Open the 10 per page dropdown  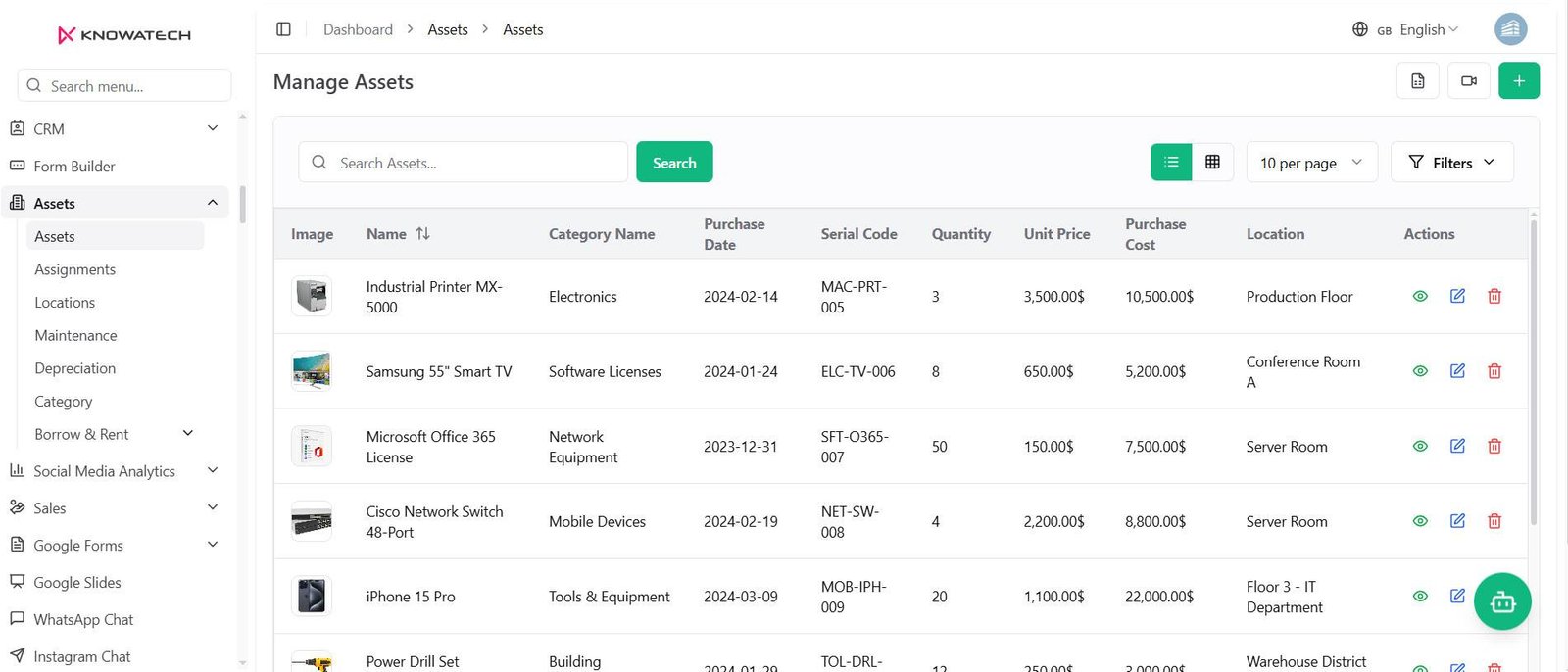(x=1311, y=163)
